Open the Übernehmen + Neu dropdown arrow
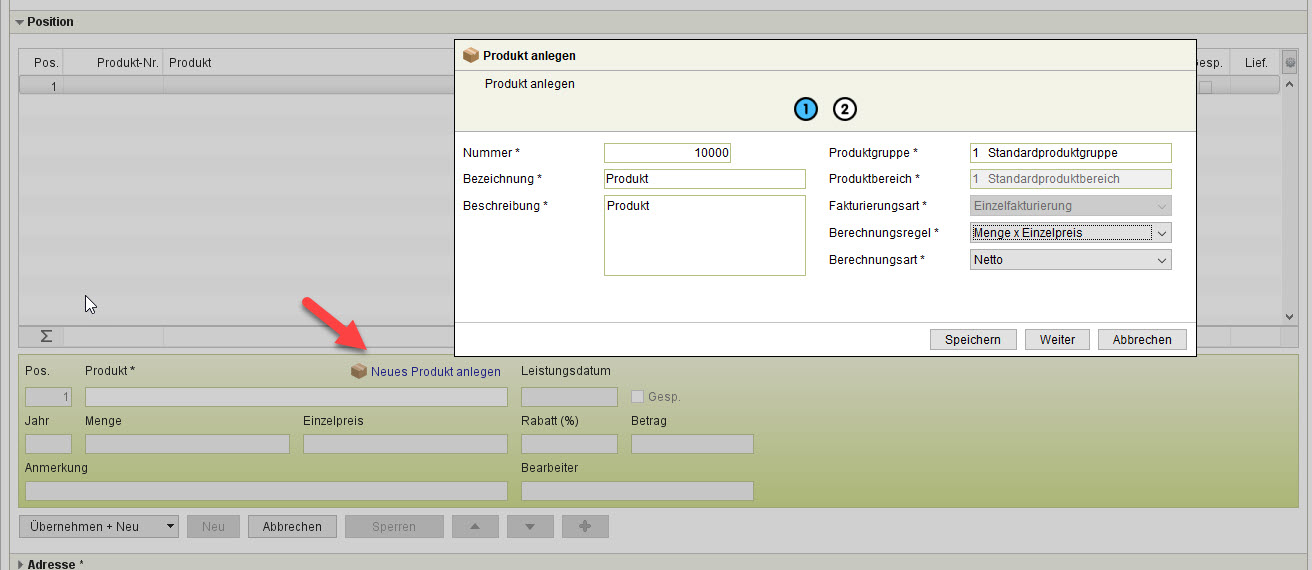Screen dimensions: 1312x570 pyautogui.click(x=169, y=526)
